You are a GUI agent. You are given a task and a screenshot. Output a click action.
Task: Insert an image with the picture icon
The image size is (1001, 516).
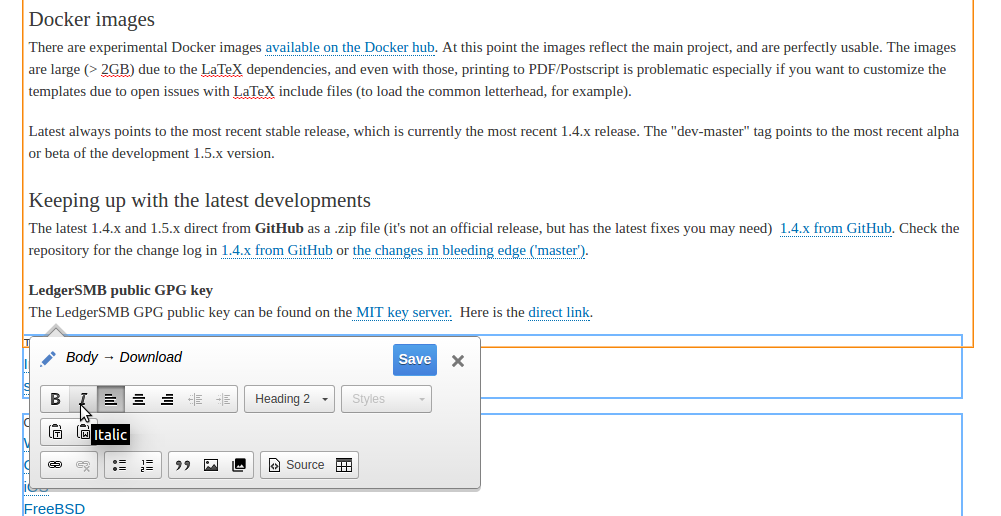click(211, 465)
